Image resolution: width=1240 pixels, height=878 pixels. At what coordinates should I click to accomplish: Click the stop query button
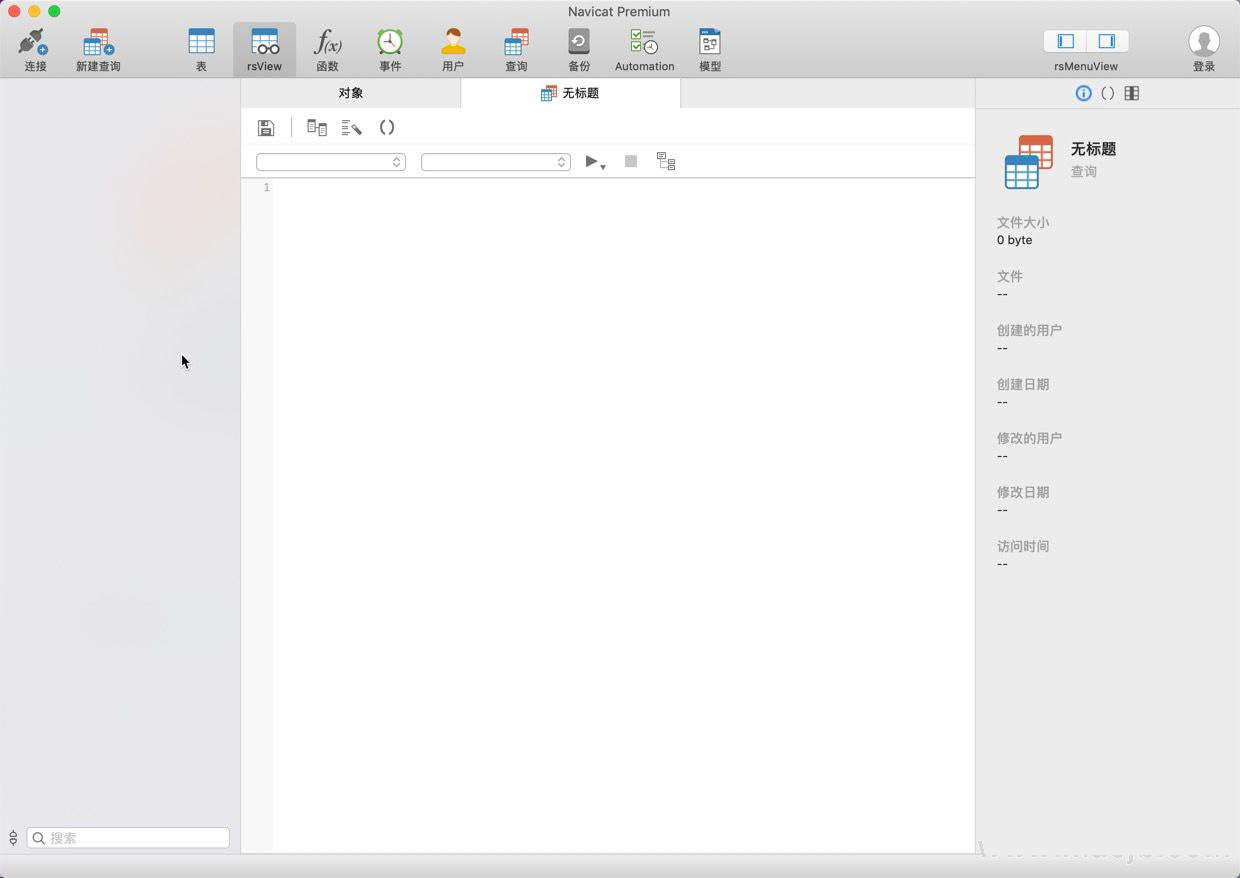point(631,161)
